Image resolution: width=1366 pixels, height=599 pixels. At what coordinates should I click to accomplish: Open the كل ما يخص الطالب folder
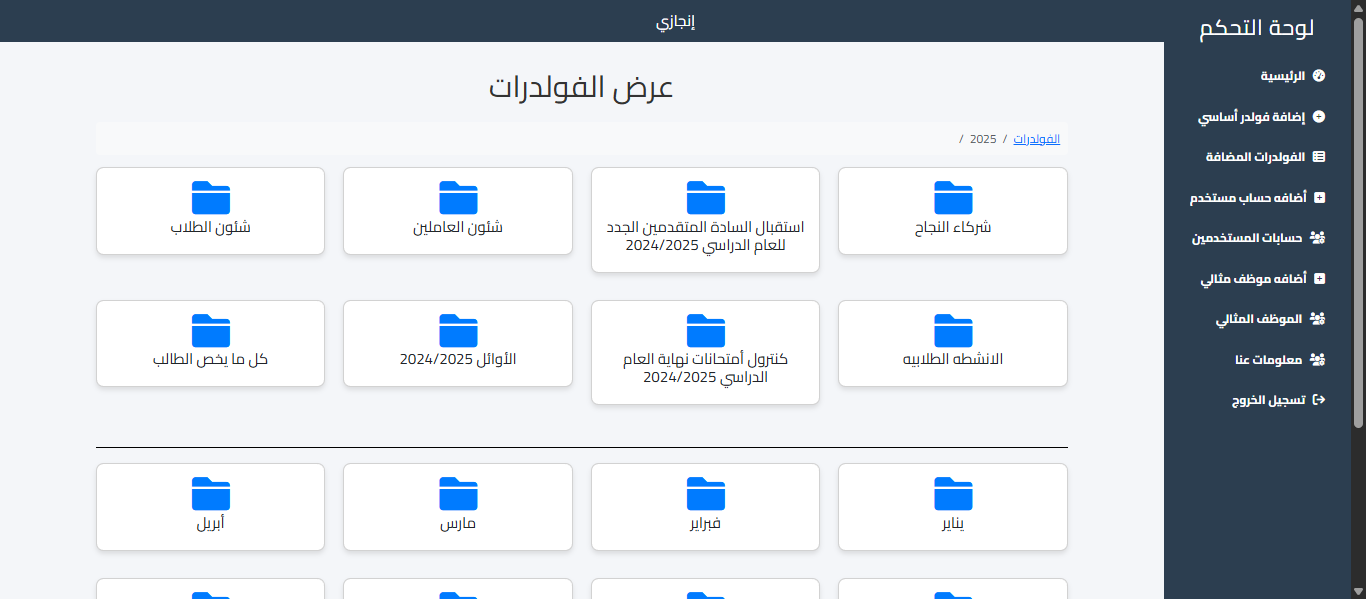[x=210, y=343]
